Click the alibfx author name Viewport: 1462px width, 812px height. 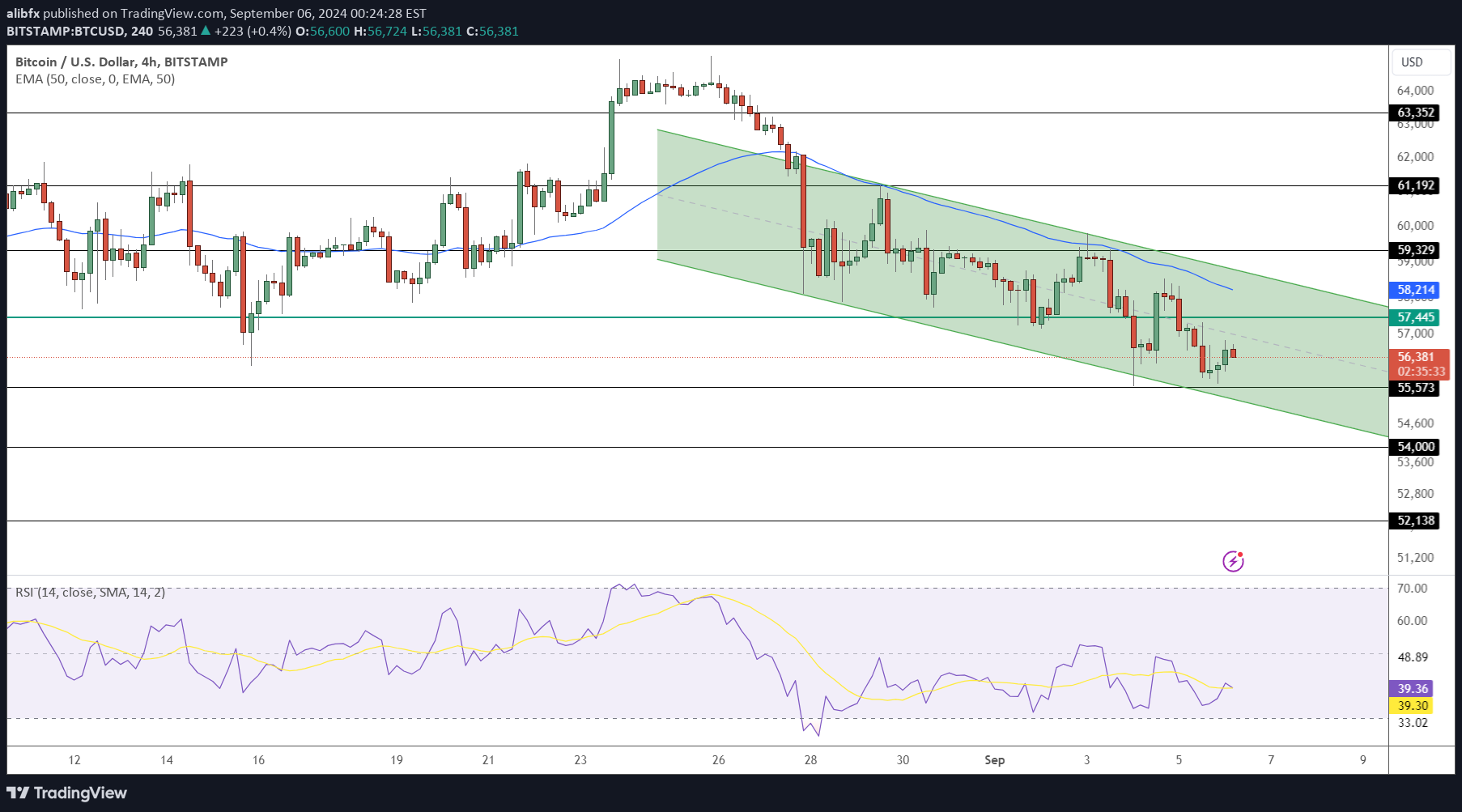(x=23, y=14)
